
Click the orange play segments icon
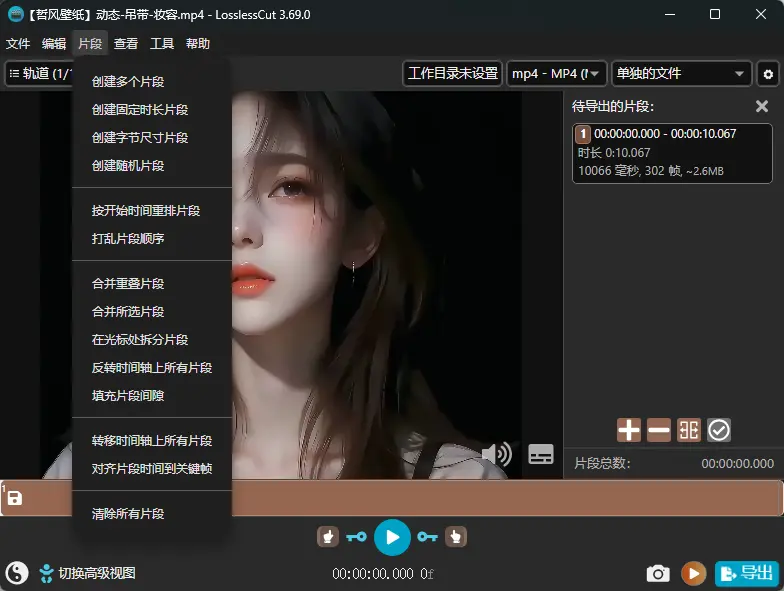(694, 573)
